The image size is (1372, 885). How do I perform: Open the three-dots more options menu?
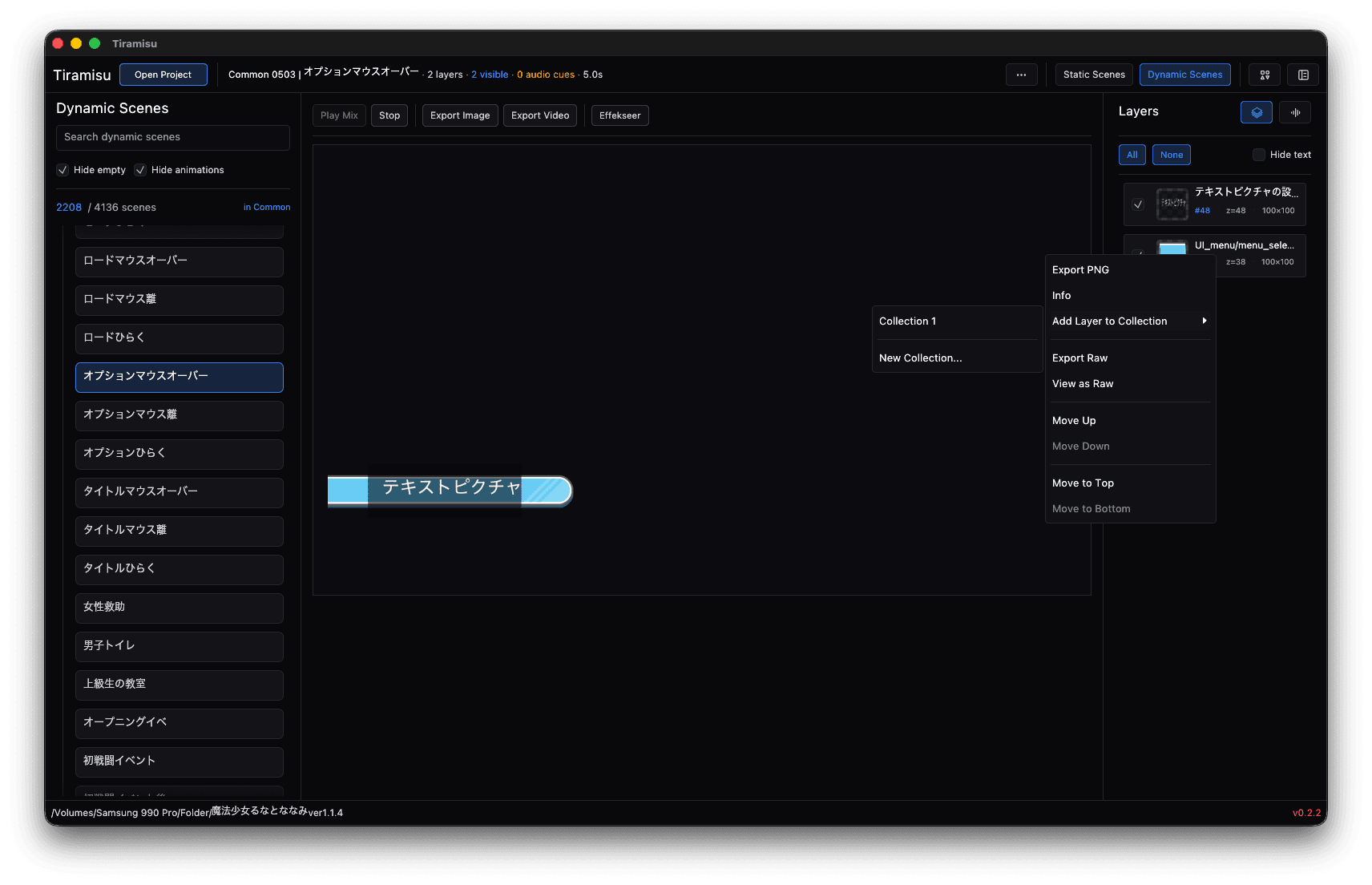(x=1021, y=75)
